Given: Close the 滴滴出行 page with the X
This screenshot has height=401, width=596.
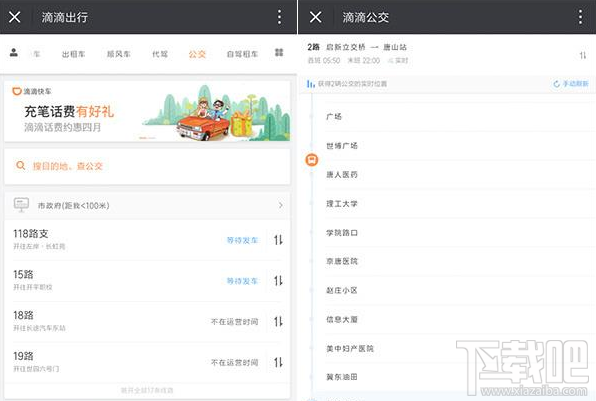Looking at the screenshot, I should coord(14,17).
